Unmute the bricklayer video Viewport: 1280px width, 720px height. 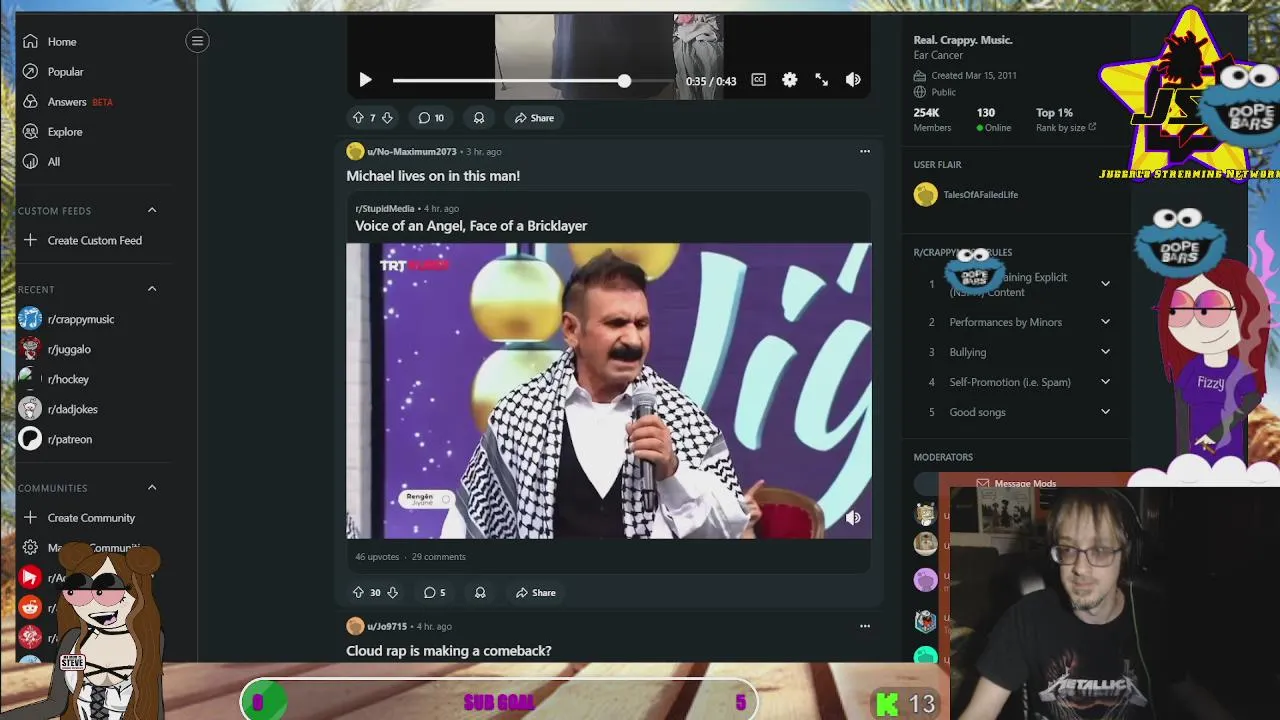click(x=853, y=518)
